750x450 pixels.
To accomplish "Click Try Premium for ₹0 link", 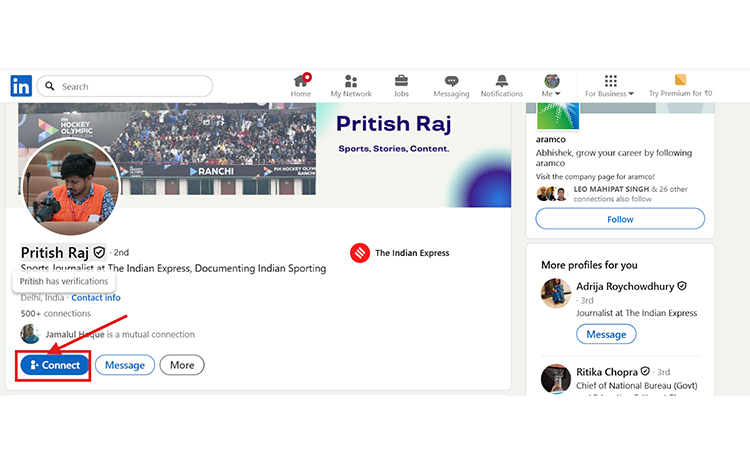I will (680, 86).
